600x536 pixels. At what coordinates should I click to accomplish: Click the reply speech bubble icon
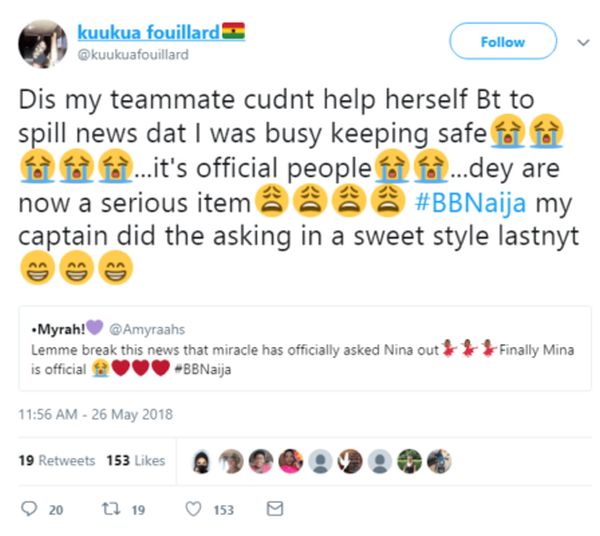click(29, 509)
